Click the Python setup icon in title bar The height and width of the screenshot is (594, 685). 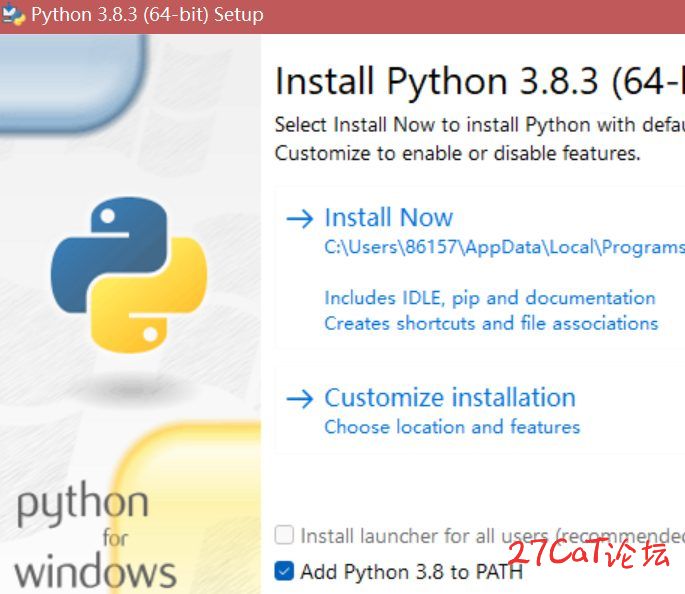coord(13,15)
